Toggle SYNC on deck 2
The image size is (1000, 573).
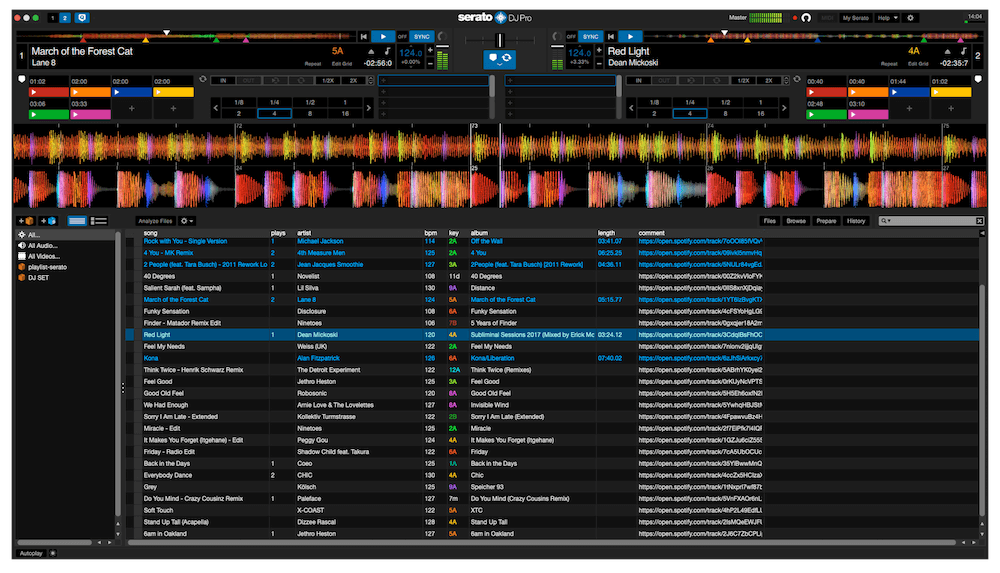[591, 37]
